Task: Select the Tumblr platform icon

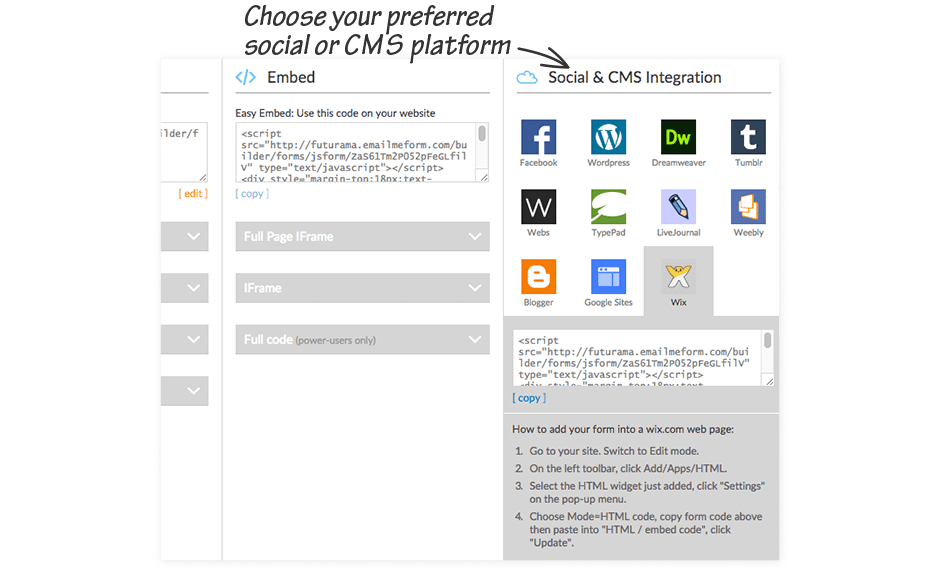Action: pyautogui.click(x=748, y=137)
